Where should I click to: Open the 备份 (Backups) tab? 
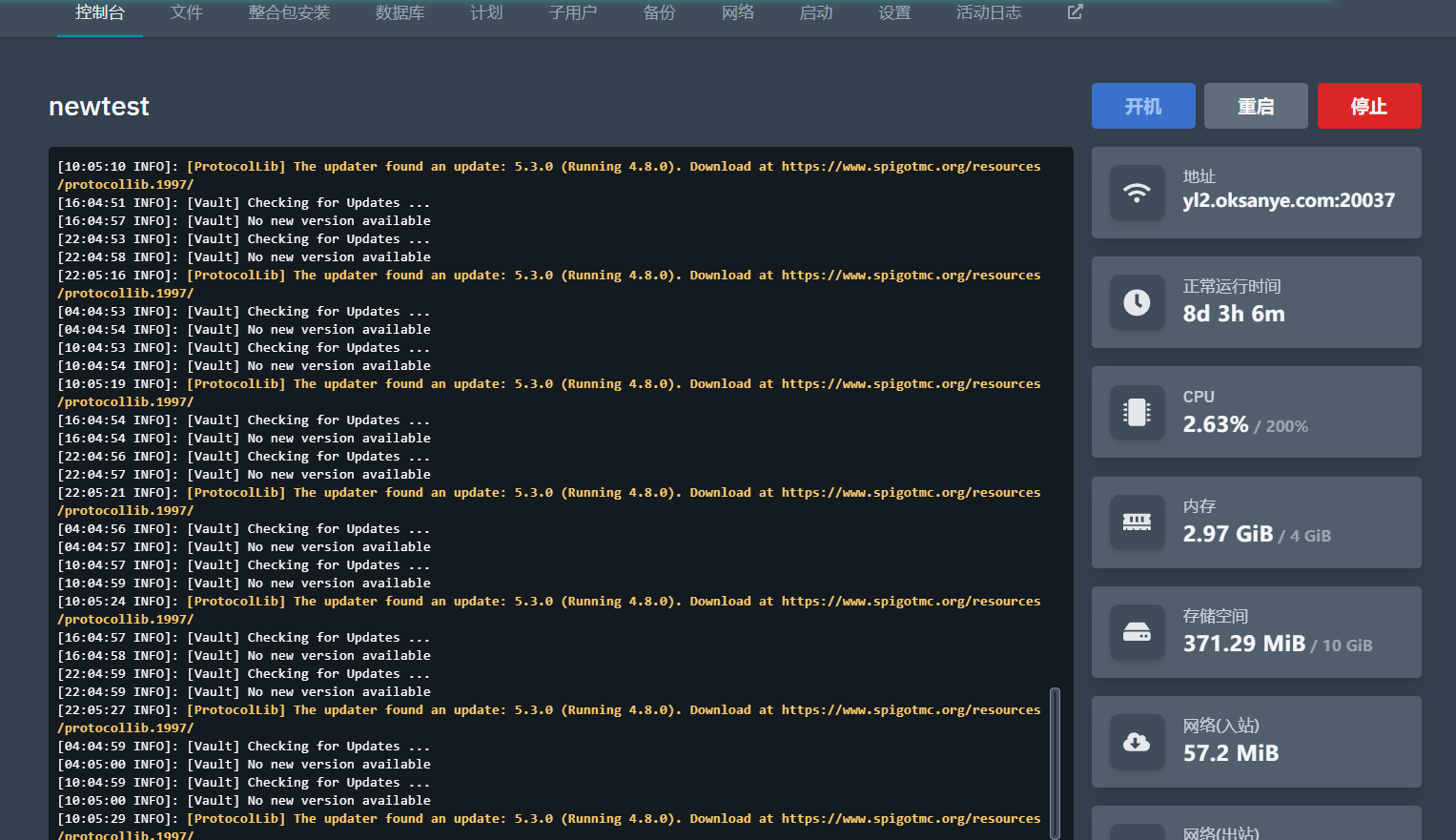[x=659, y=13]
